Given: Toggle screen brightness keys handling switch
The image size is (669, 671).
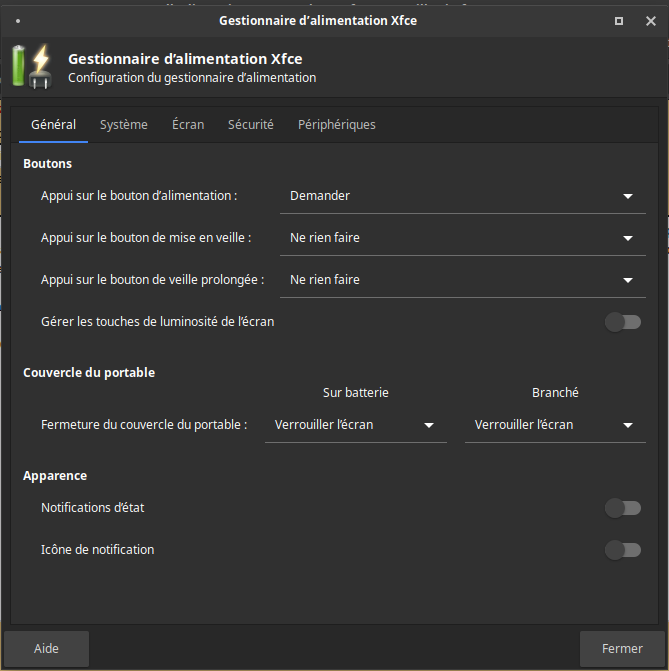Looking at the screenshot, I should [623, 322].
